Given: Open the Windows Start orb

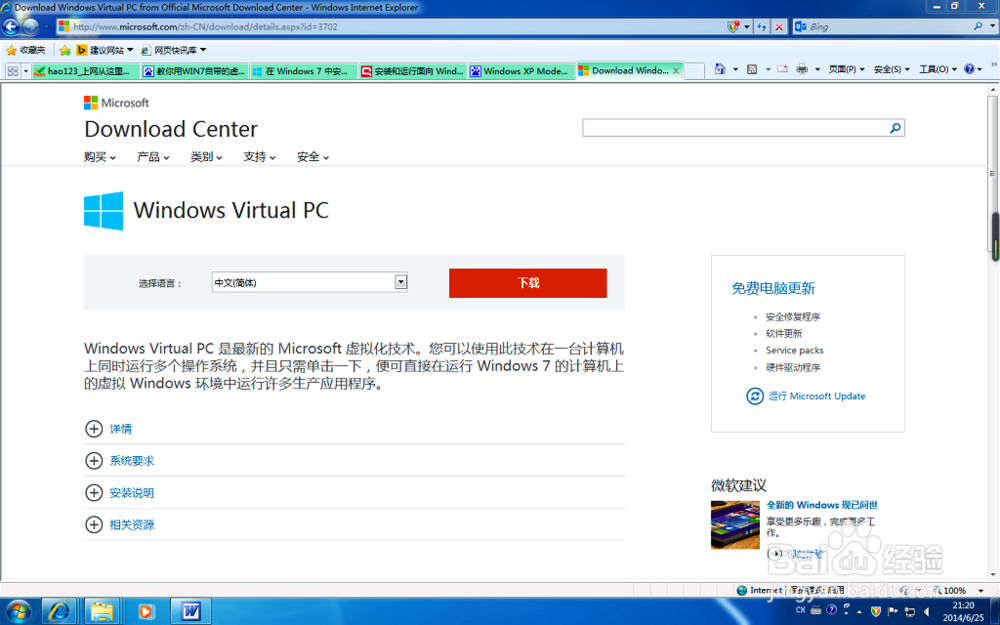Looking at the screenshot, I should coord(17,612).
